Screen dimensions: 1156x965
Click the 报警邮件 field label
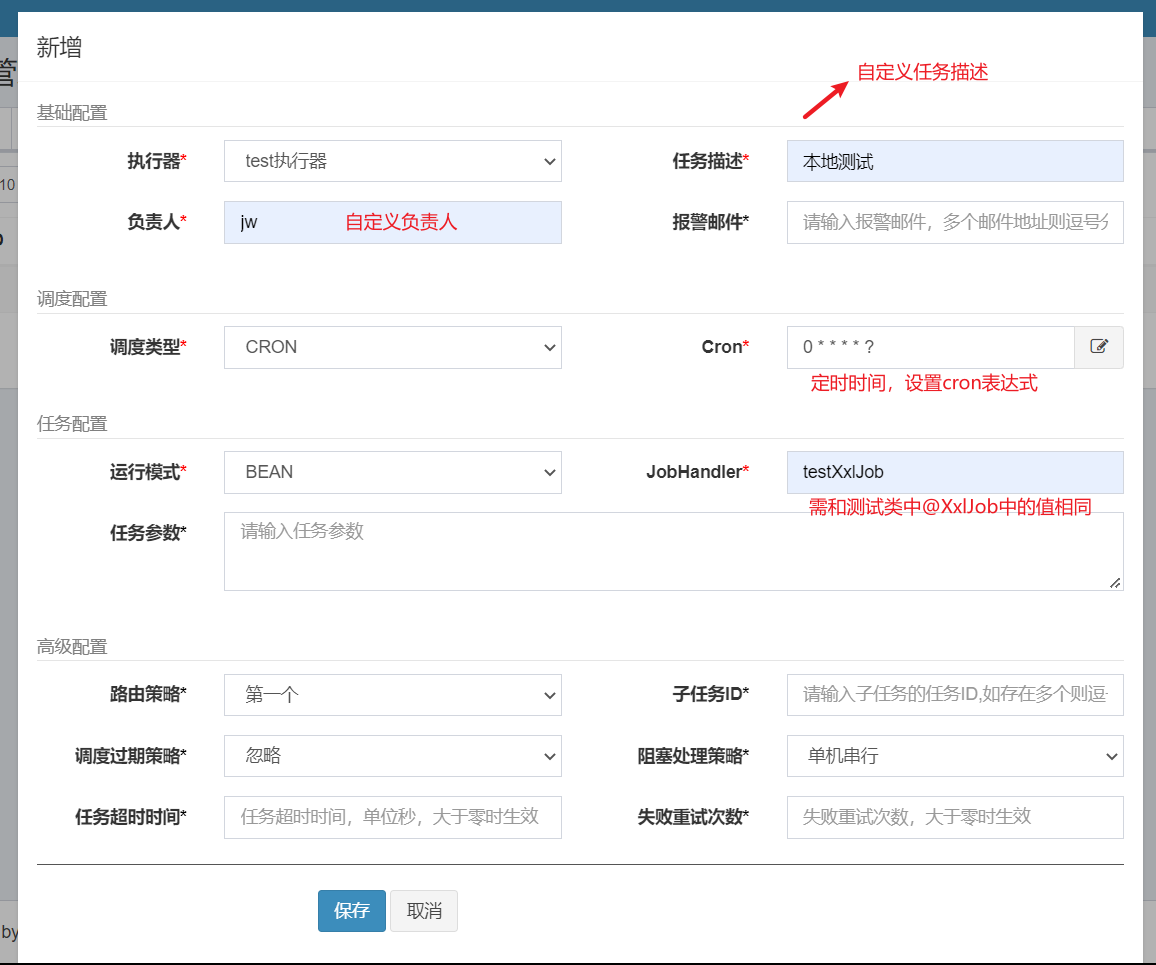[x=711, y=222]
